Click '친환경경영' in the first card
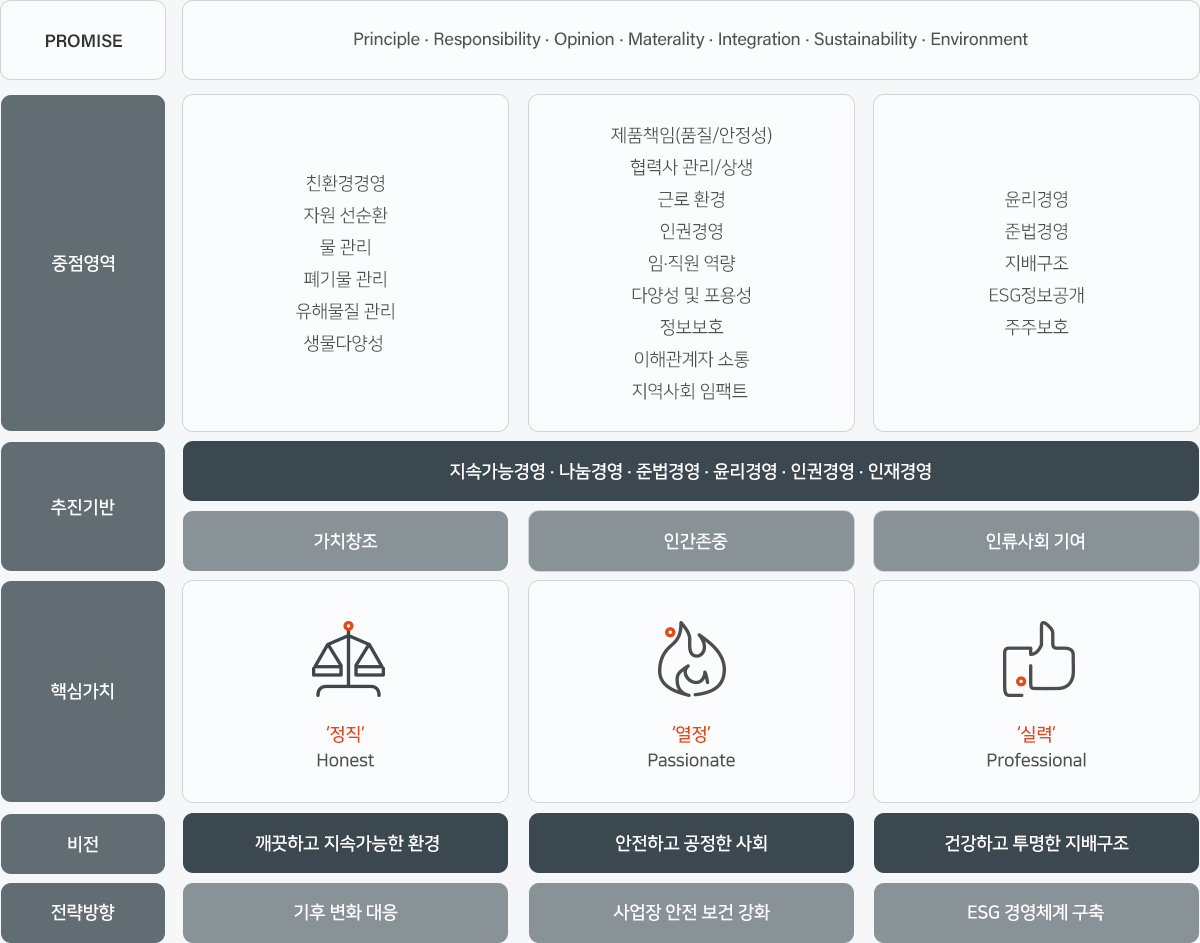The height and width of the screenshot is (943, 1200). click(345, 183)
